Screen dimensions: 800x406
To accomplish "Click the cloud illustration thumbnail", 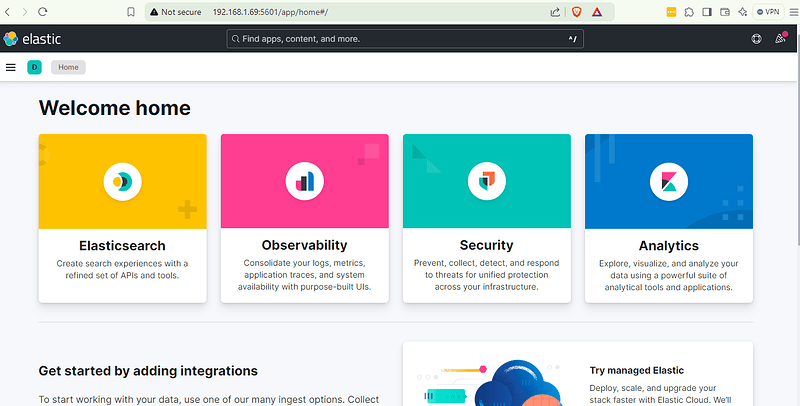I will coord(492,383).
